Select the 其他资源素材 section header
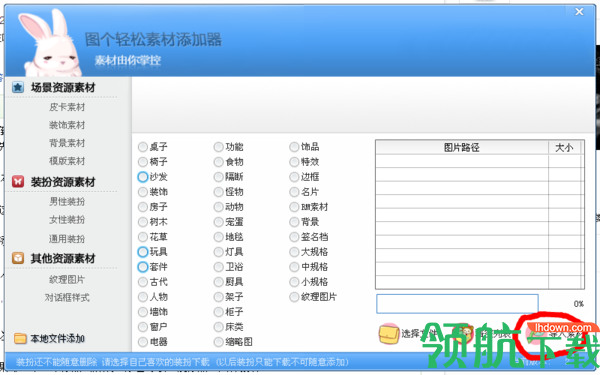This screenshot has height=375, width=600. tap(63, 259)
